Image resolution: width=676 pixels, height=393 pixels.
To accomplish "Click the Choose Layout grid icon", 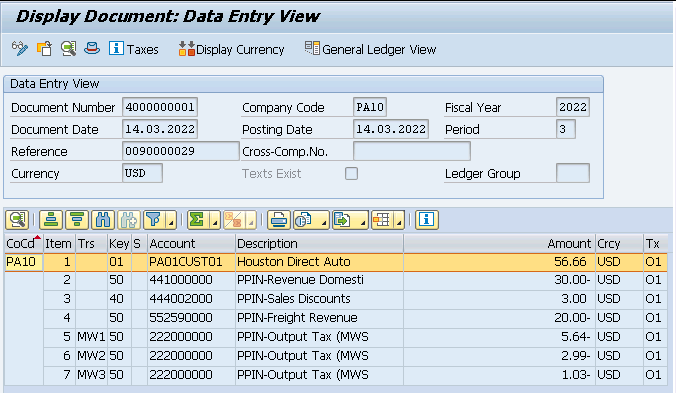I will (382, 220).
